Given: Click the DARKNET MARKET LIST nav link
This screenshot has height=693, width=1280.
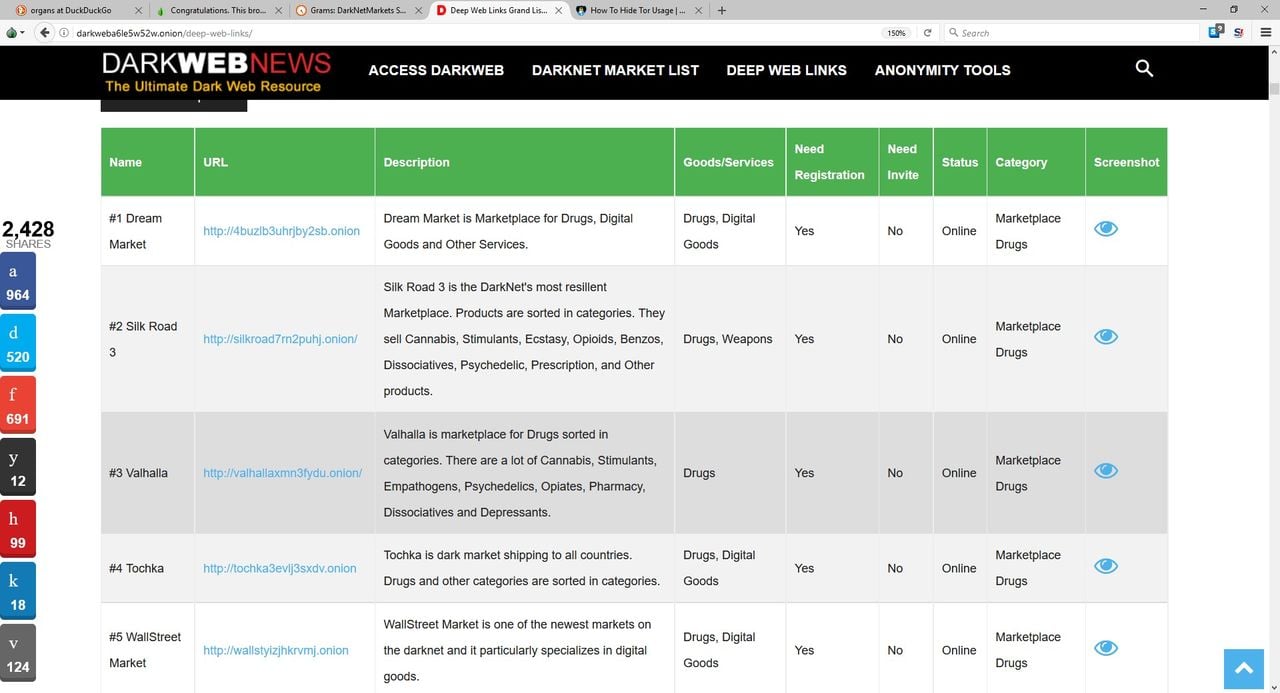Looking at the screenshot, I should click(x=615, y=70).
